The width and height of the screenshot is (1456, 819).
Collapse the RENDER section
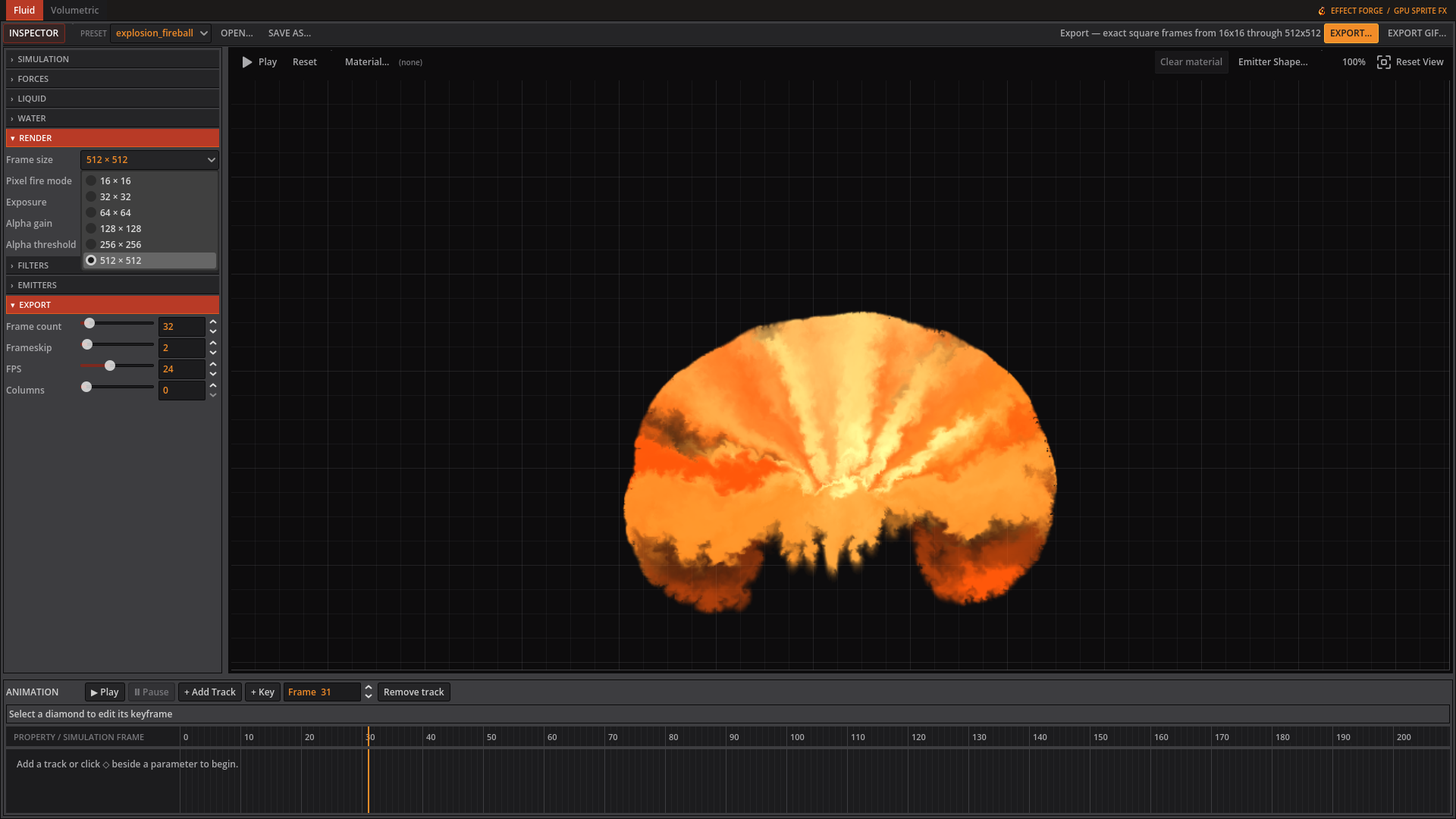tap(112, 138)
